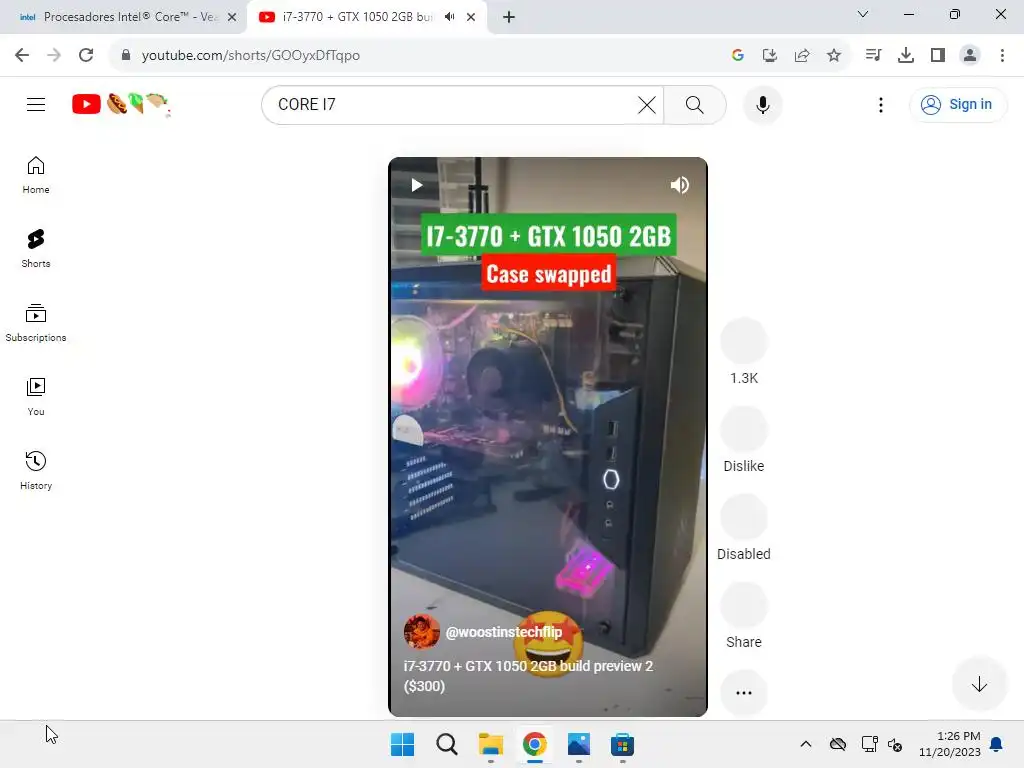Share this Shorts video
The width and height of the screenshot is (1024, 768).
[743, 605]
